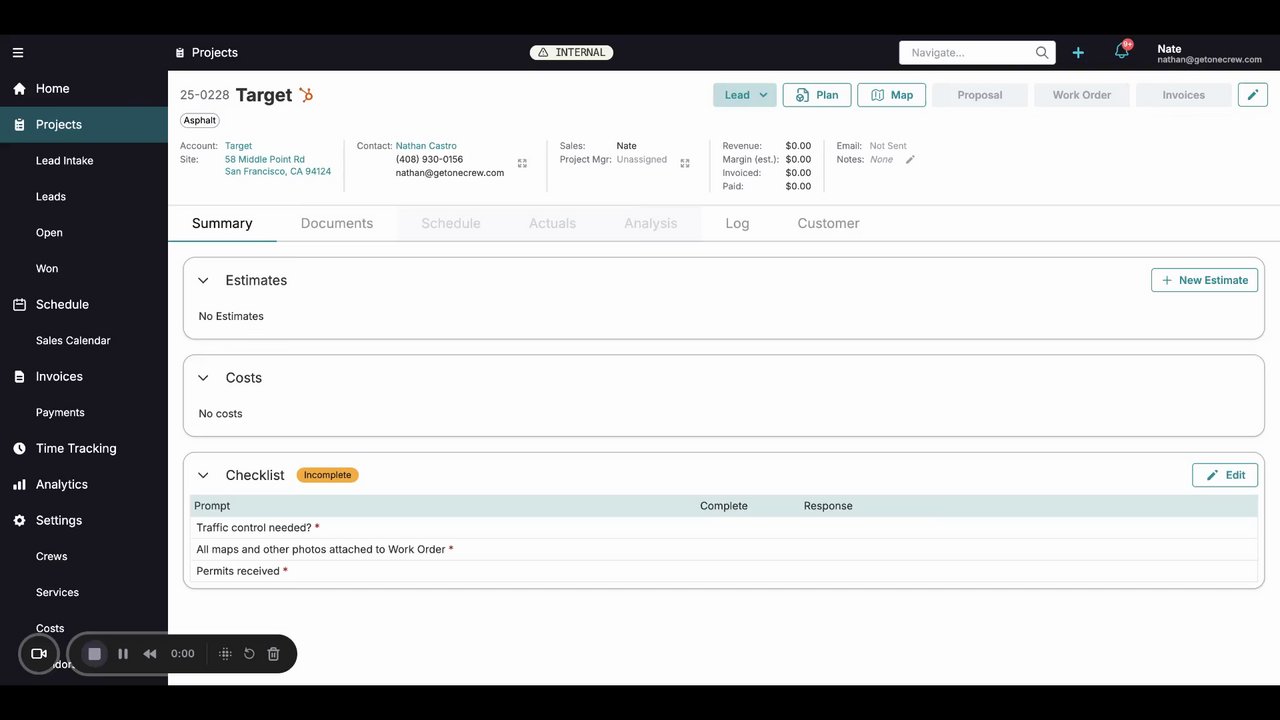Click the Settings gear icon
Image resolution: width=1280 pixels, height=720 pixels.
point(19,521)
